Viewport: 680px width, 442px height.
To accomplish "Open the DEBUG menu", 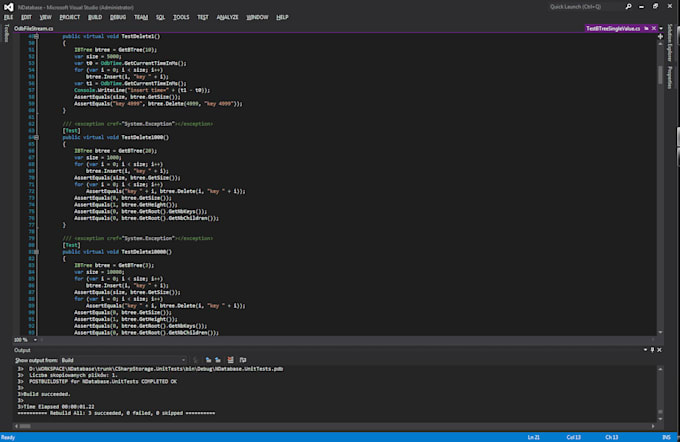I will click(x=118, y=17).
